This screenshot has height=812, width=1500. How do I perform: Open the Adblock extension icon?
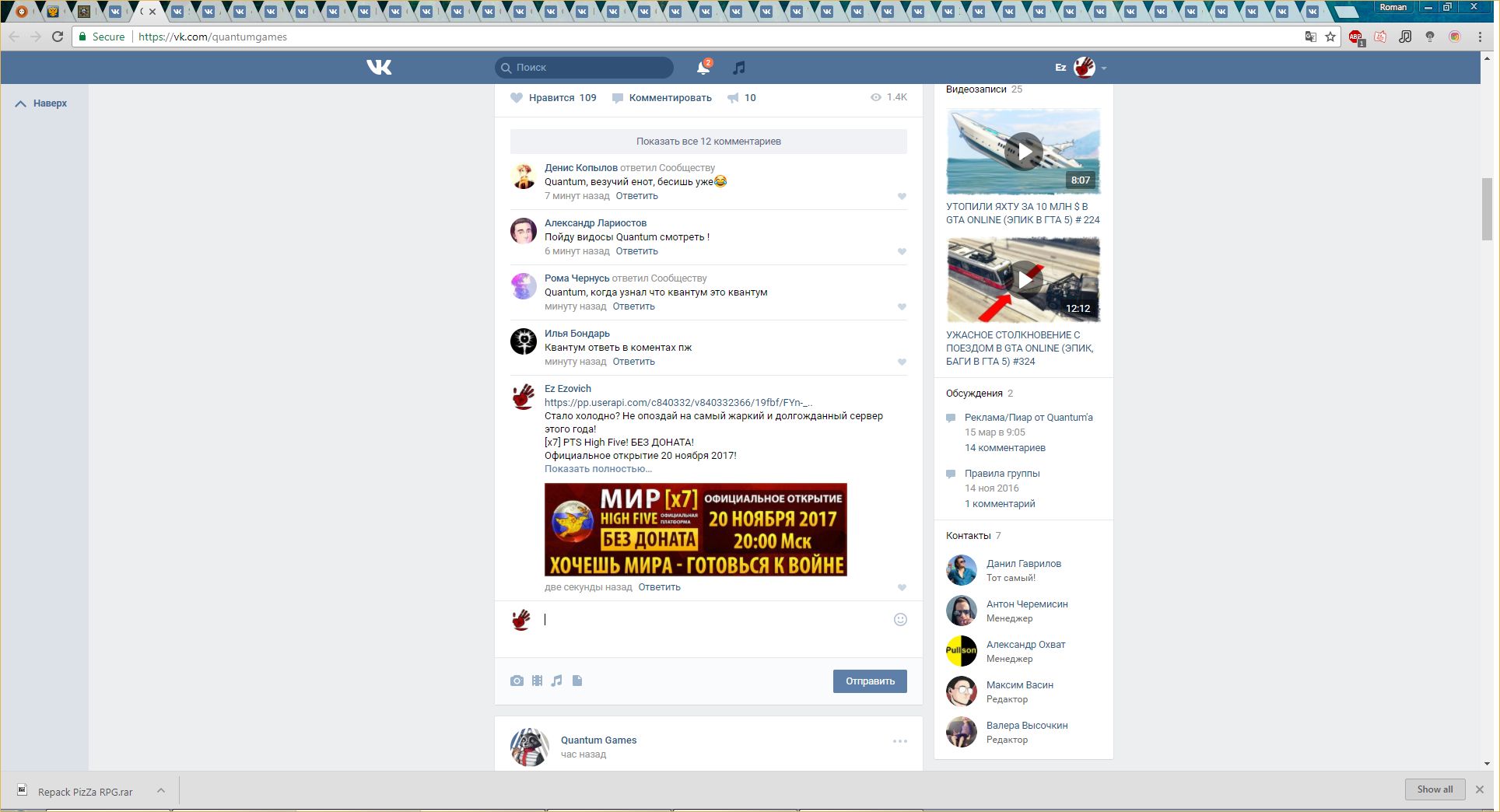(x=1356, y=37)
